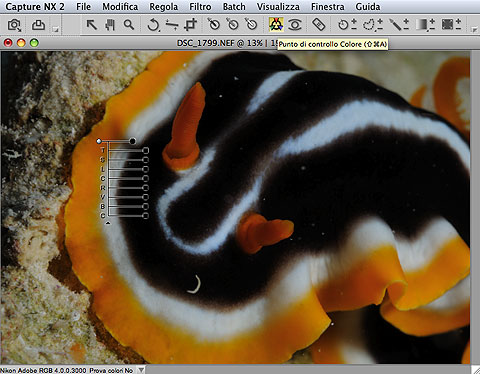Select the selection brush tool

click(399, 25)
